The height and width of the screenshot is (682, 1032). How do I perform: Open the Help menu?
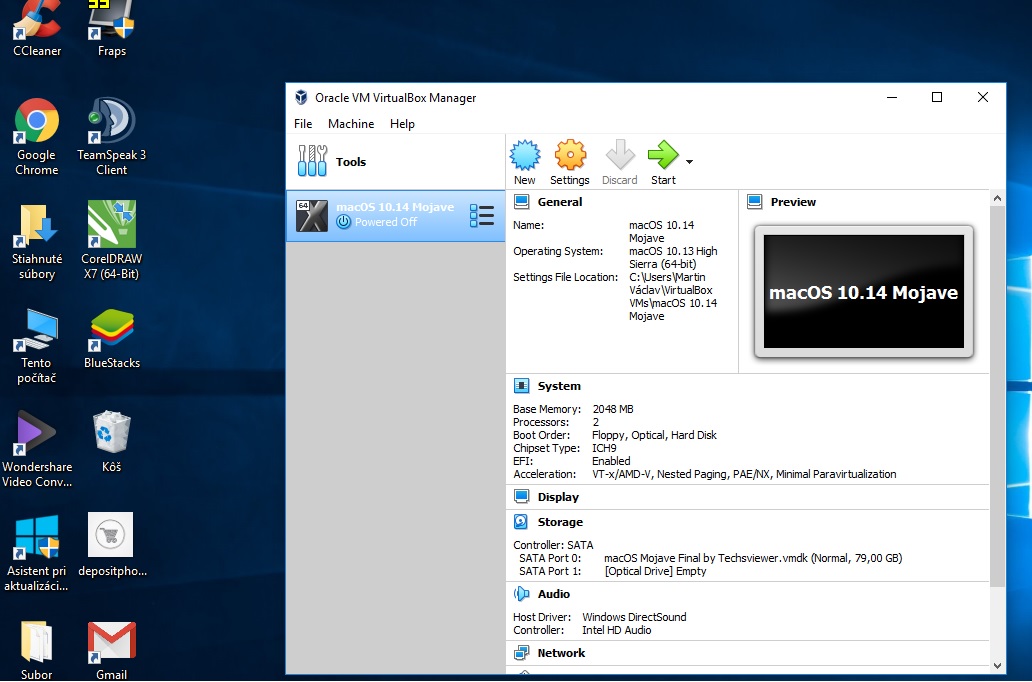tap(402, 124)
